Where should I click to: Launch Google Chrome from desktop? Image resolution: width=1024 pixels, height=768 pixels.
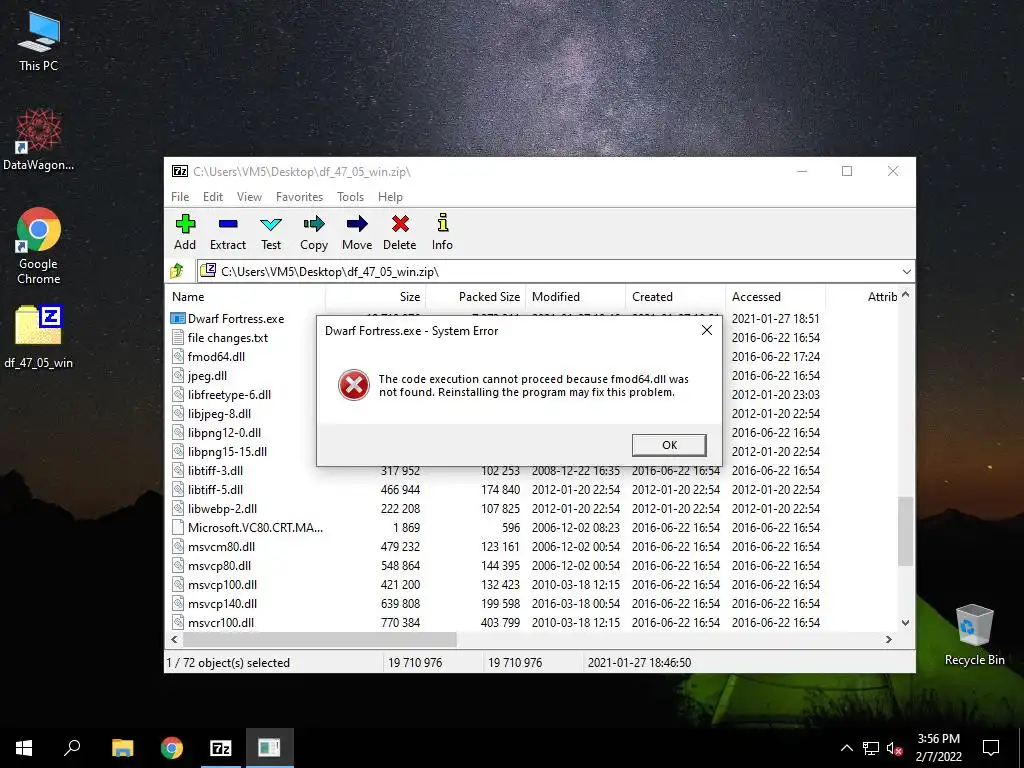coord(39,246)
